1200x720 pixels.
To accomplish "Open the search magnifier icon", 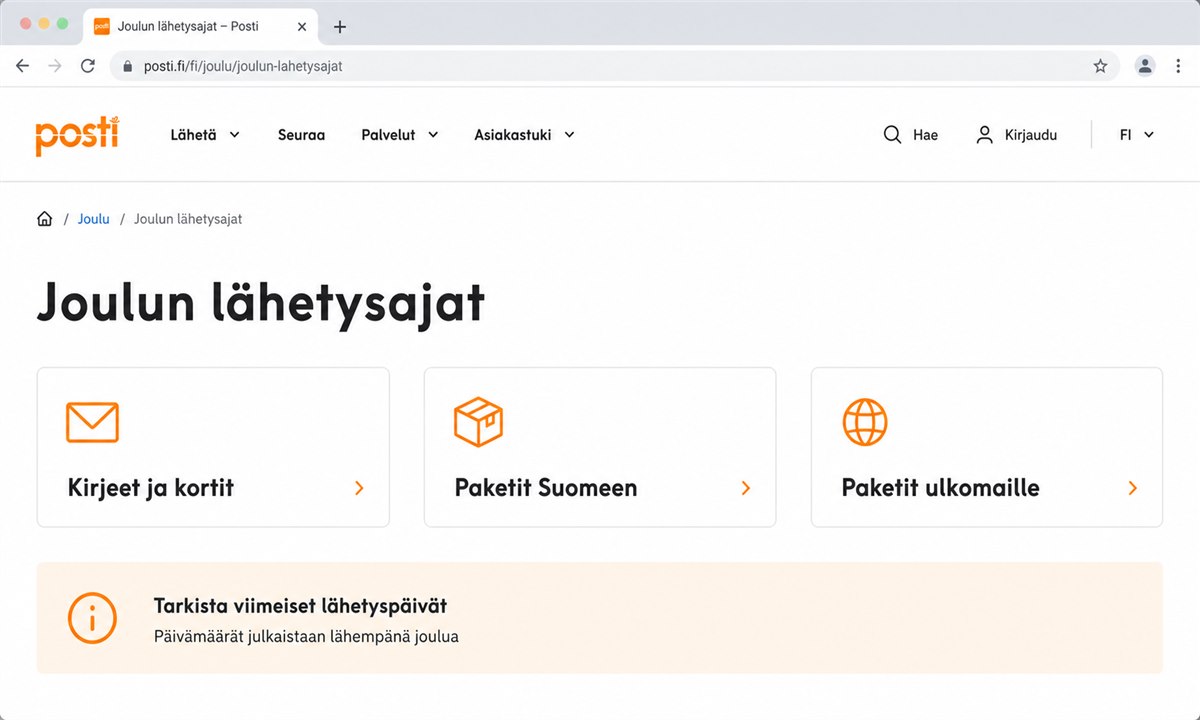I will click(x=892, y=134).
